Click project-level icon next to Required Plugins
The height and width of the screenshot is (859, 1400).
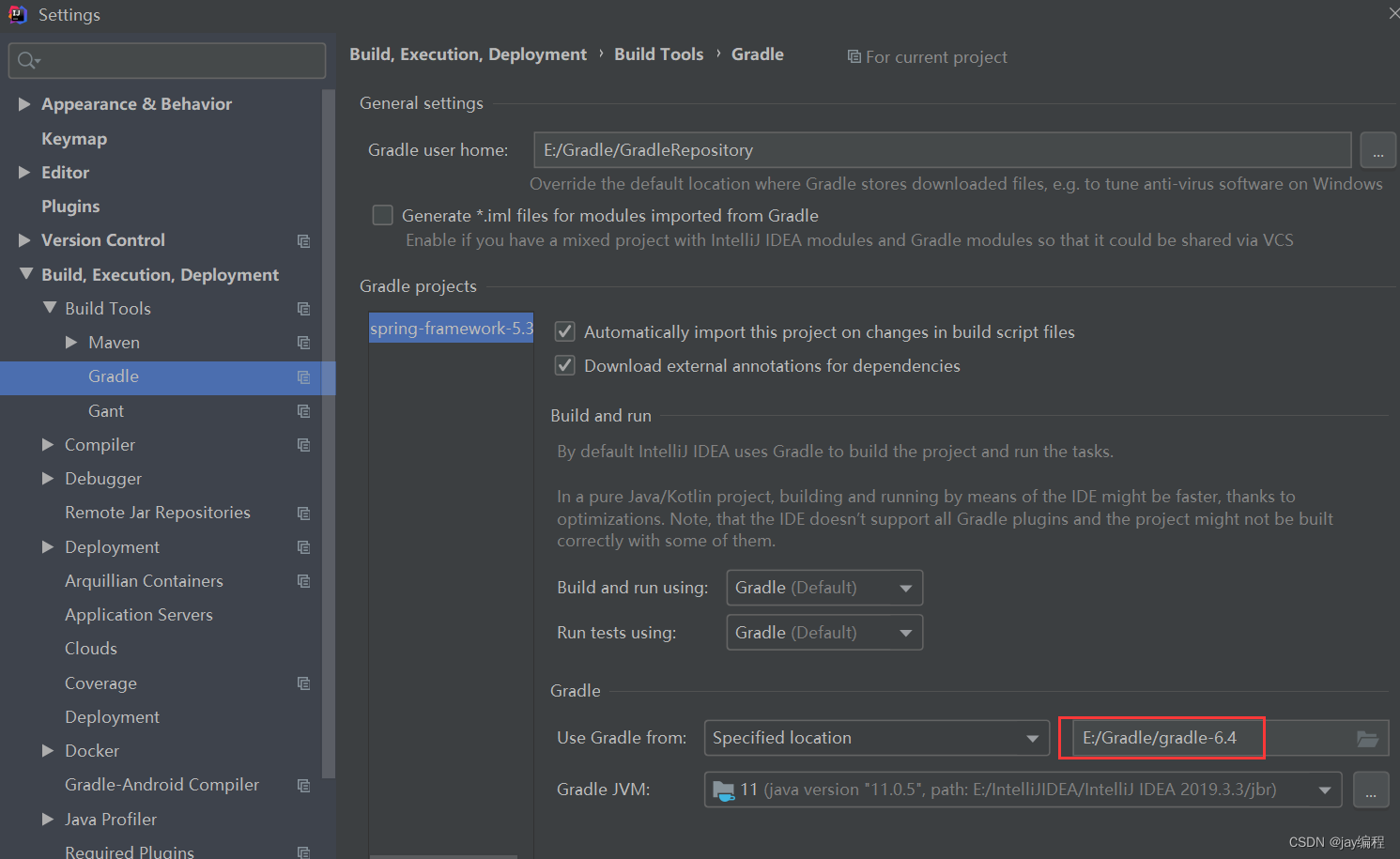(303, 852)
